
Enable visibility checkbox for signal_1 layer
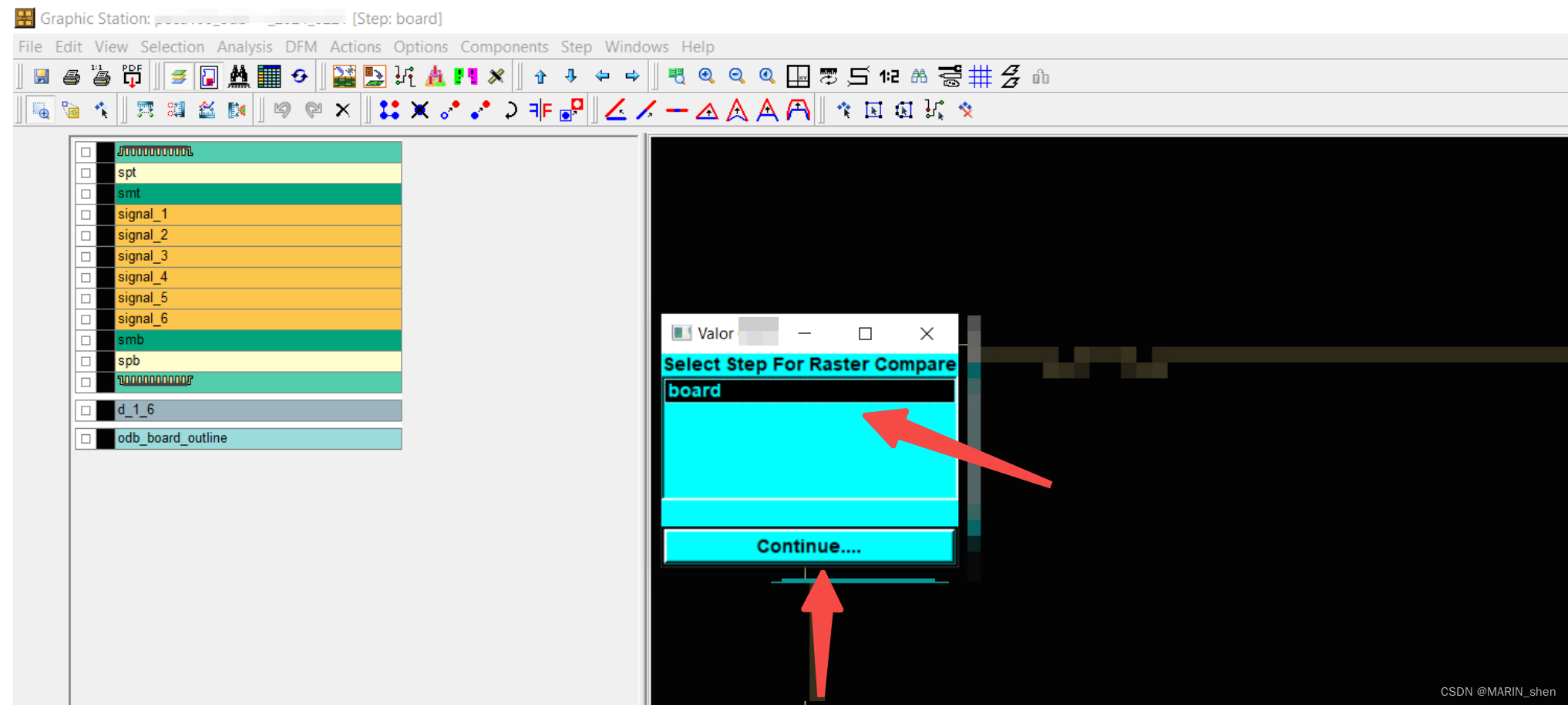(86, 214)
